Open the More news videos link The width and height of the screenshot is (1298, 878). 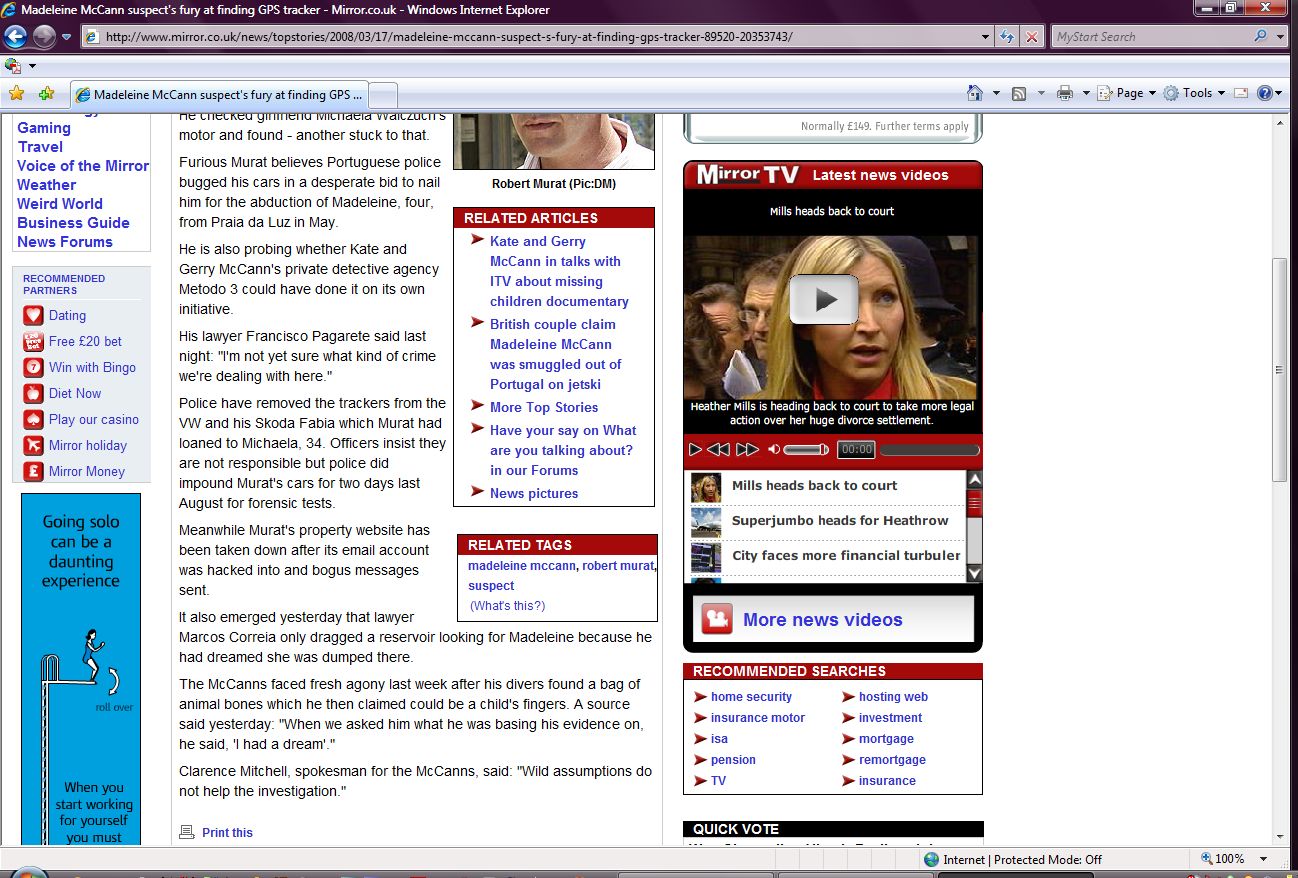(822, 620)
